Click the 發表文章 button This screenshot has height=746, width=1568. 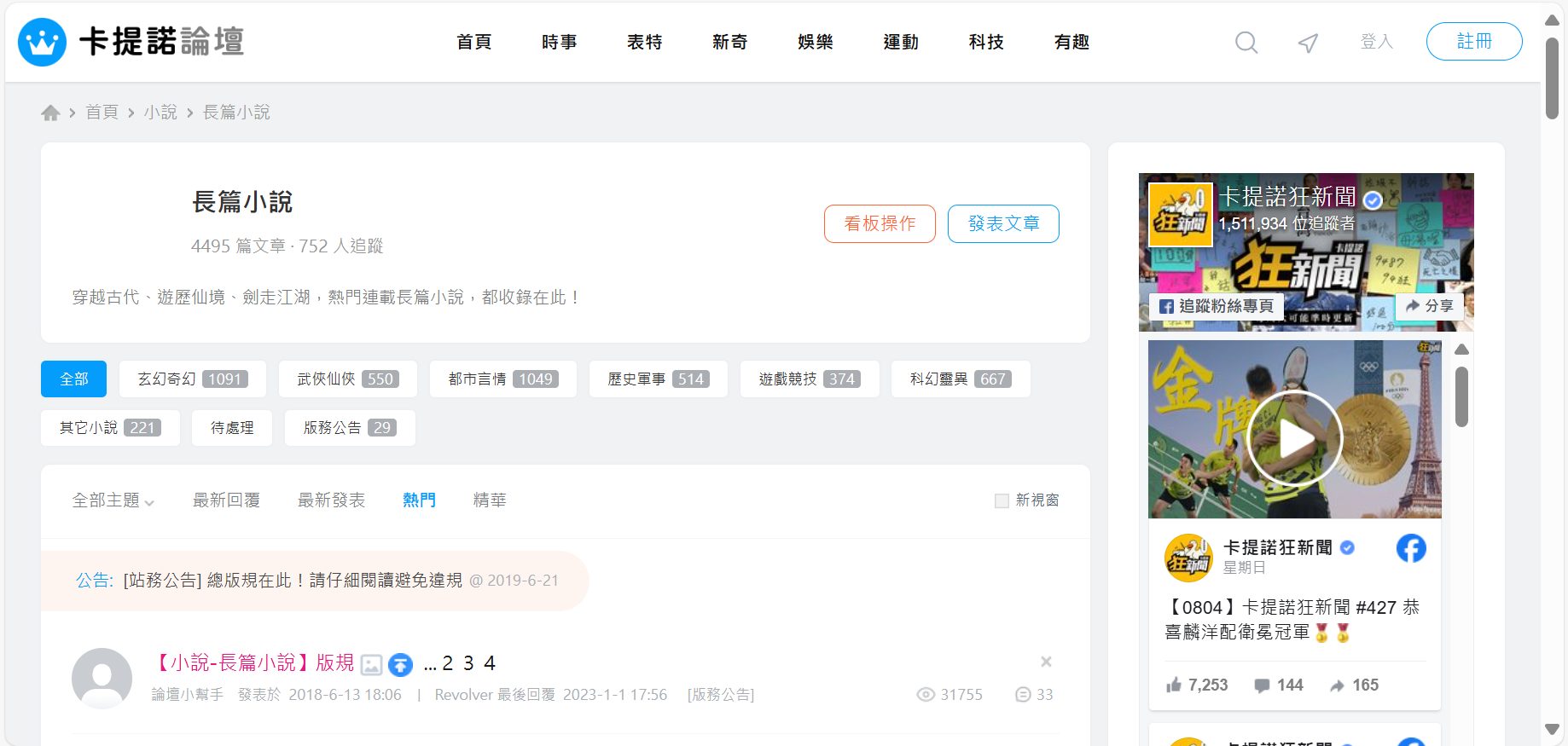(1003, 223)
